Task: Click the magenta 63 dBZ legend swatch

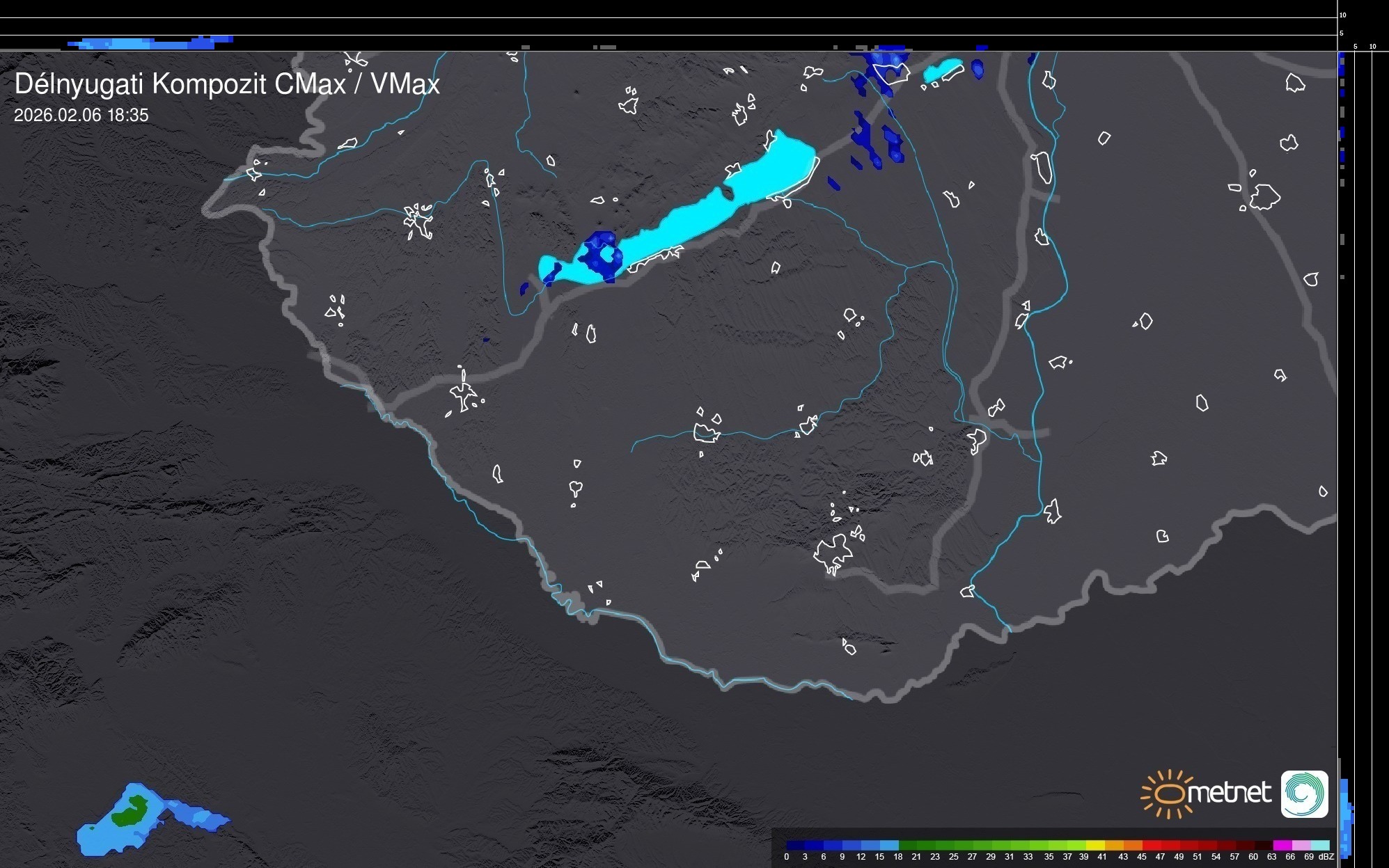Action: pos(1282,845)
